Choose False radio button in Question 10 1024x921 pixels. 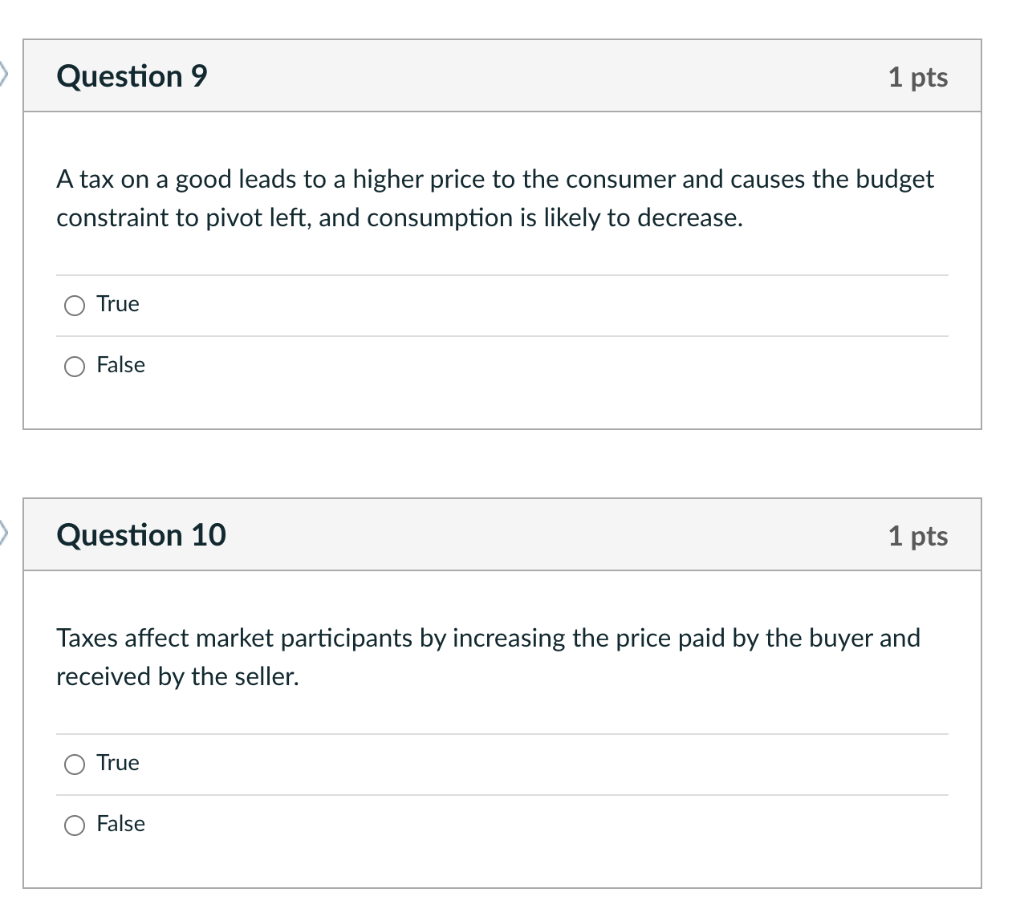click(x=74, y=826)
